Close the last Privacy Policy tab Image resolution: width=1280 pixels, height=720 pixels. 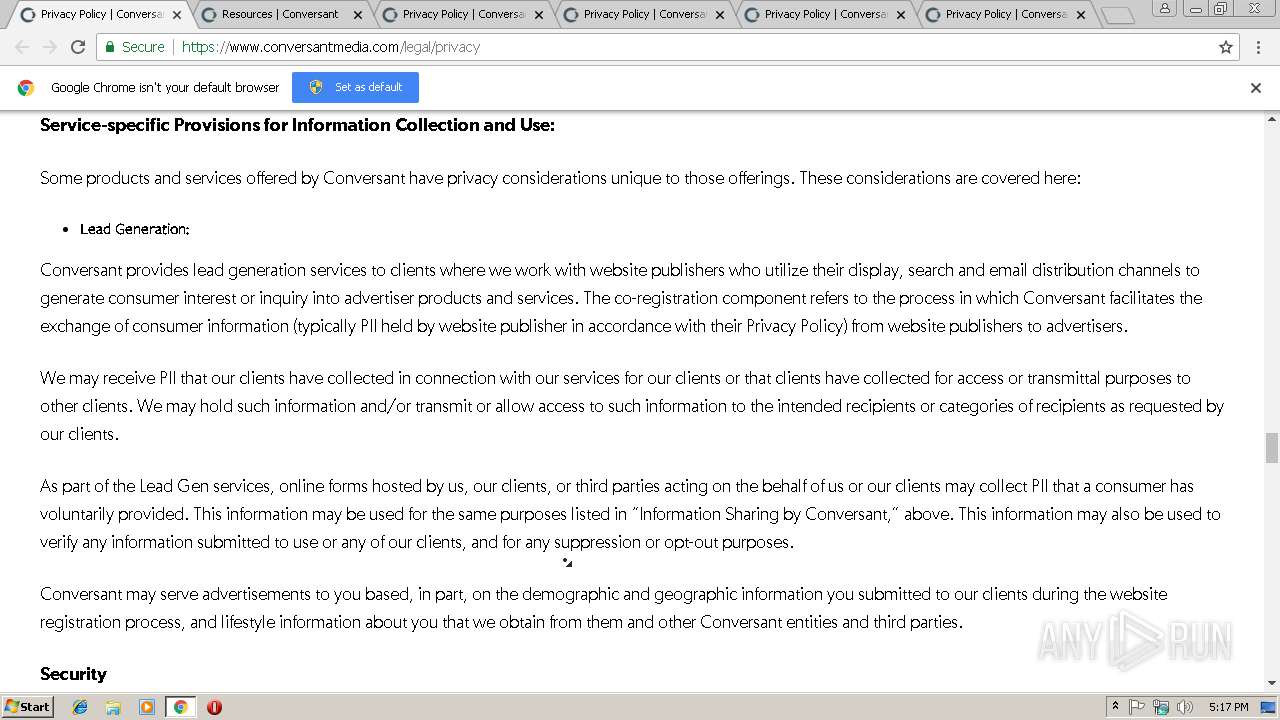click(1082, 15)
